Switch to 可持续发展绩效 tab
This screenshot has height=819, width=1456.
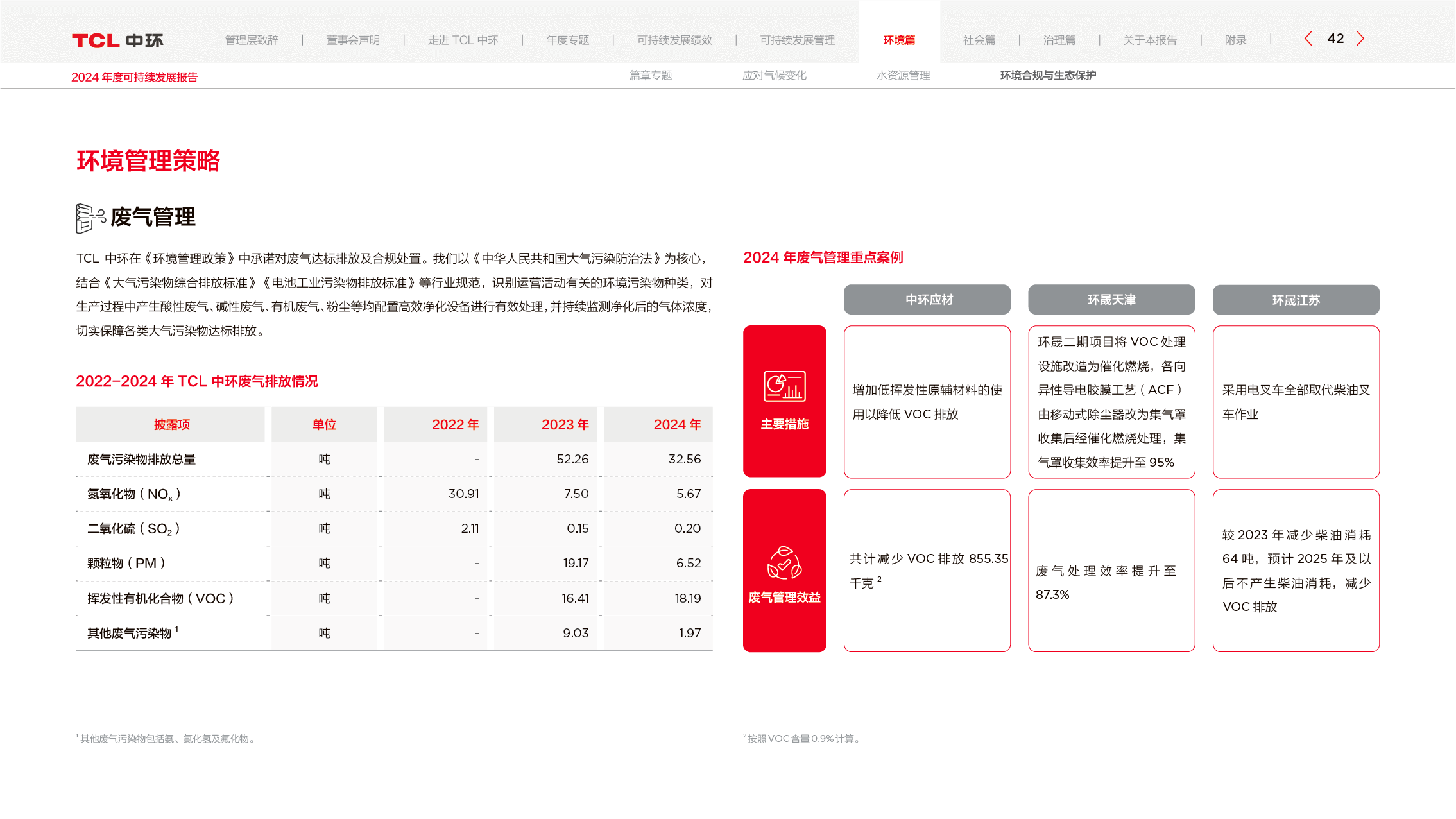[674, 40]
